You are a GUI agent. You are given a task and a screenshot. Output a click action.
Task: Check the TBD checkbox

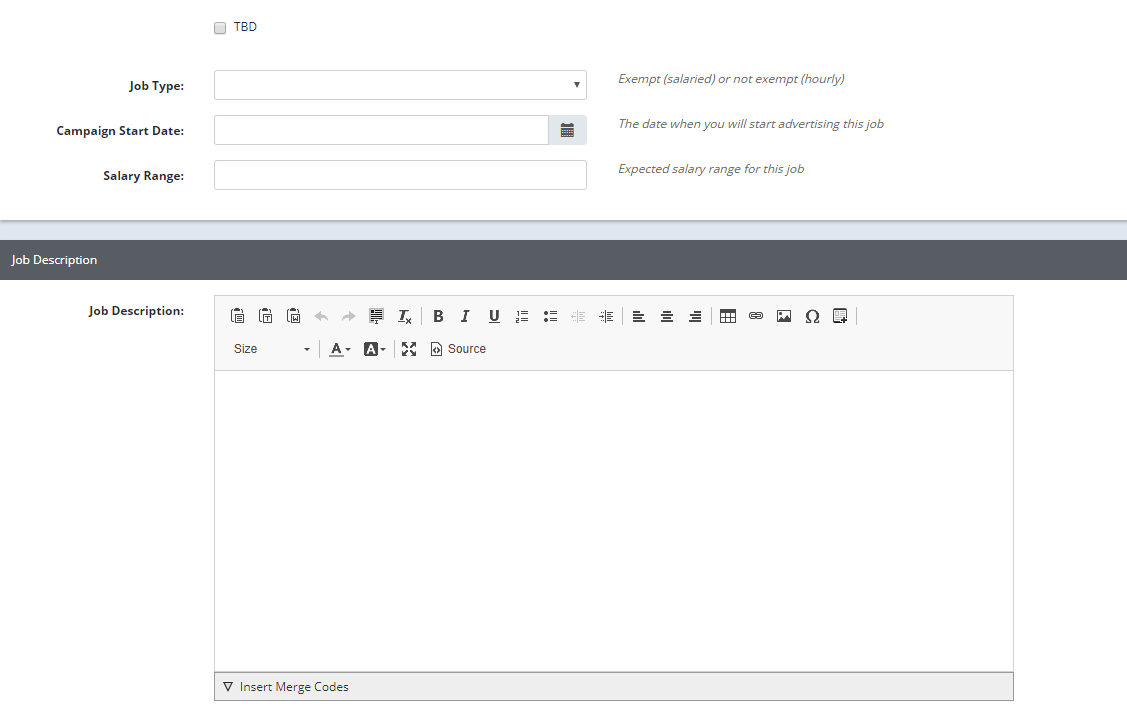[x=220, y=27]
